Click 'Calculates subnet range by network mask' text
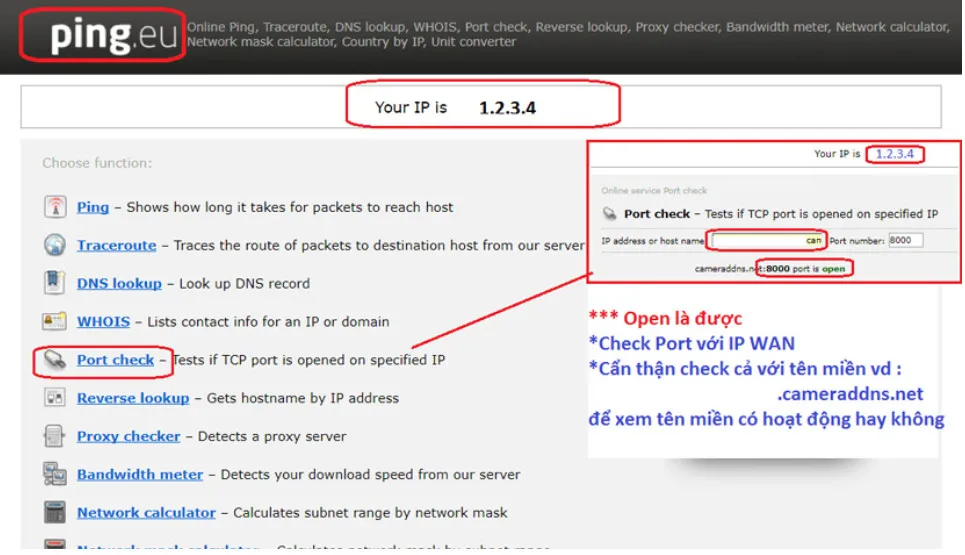Screen dimensions: 965x555 click(x=370, y=513)
